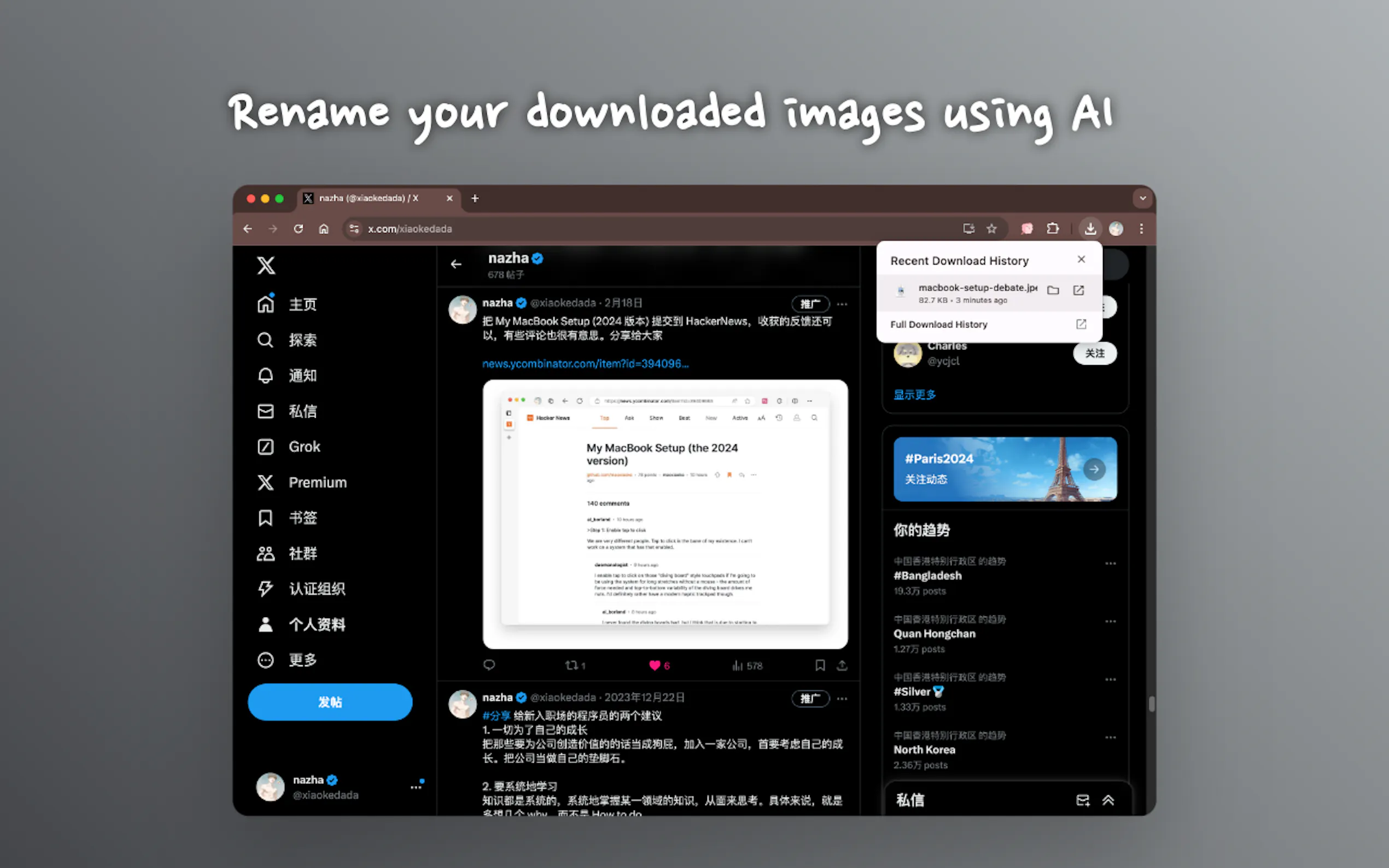The image size is (1389, 868).
Task: Share the MacBook Setup post
Action: 842,665
